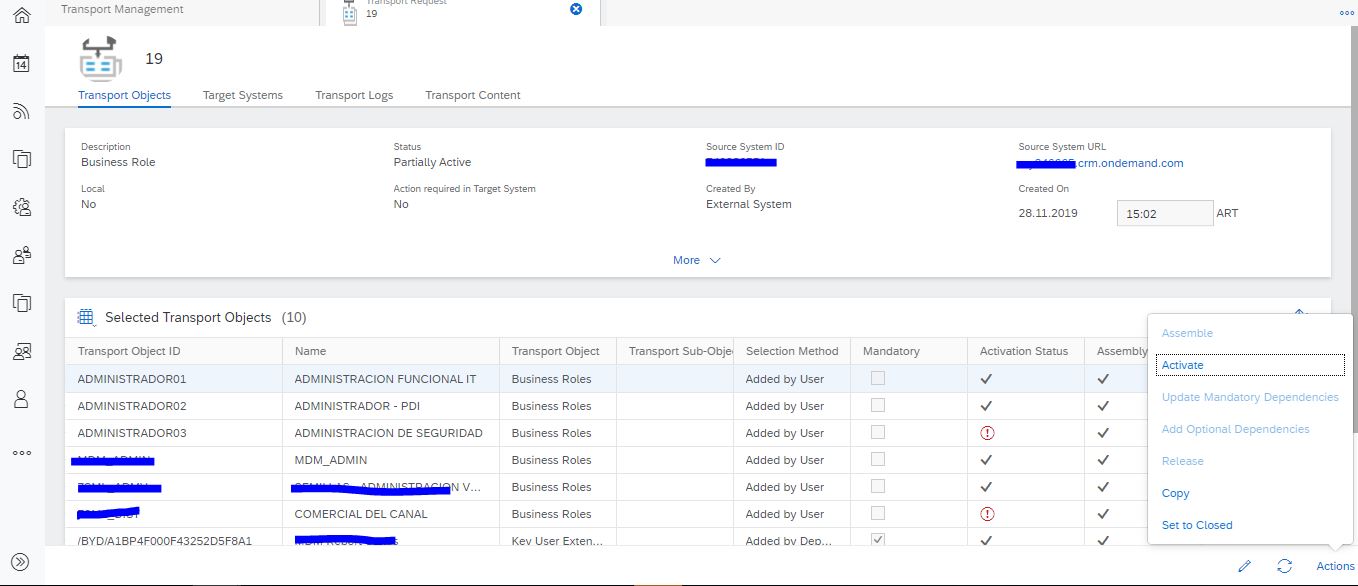Close the Transport Request 19 tab
Viewport: 1358px width, 586px height.
tap(576, 9)
